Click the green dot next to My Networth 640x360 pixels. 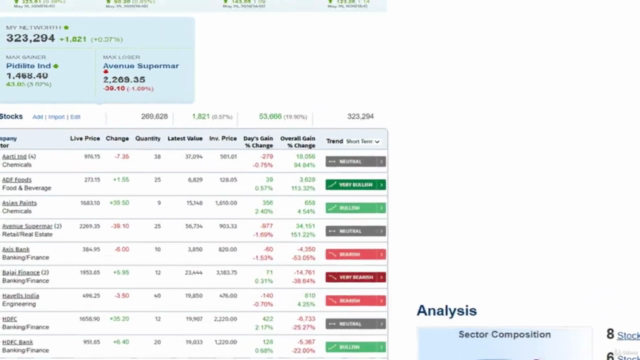tap(67, 28)
